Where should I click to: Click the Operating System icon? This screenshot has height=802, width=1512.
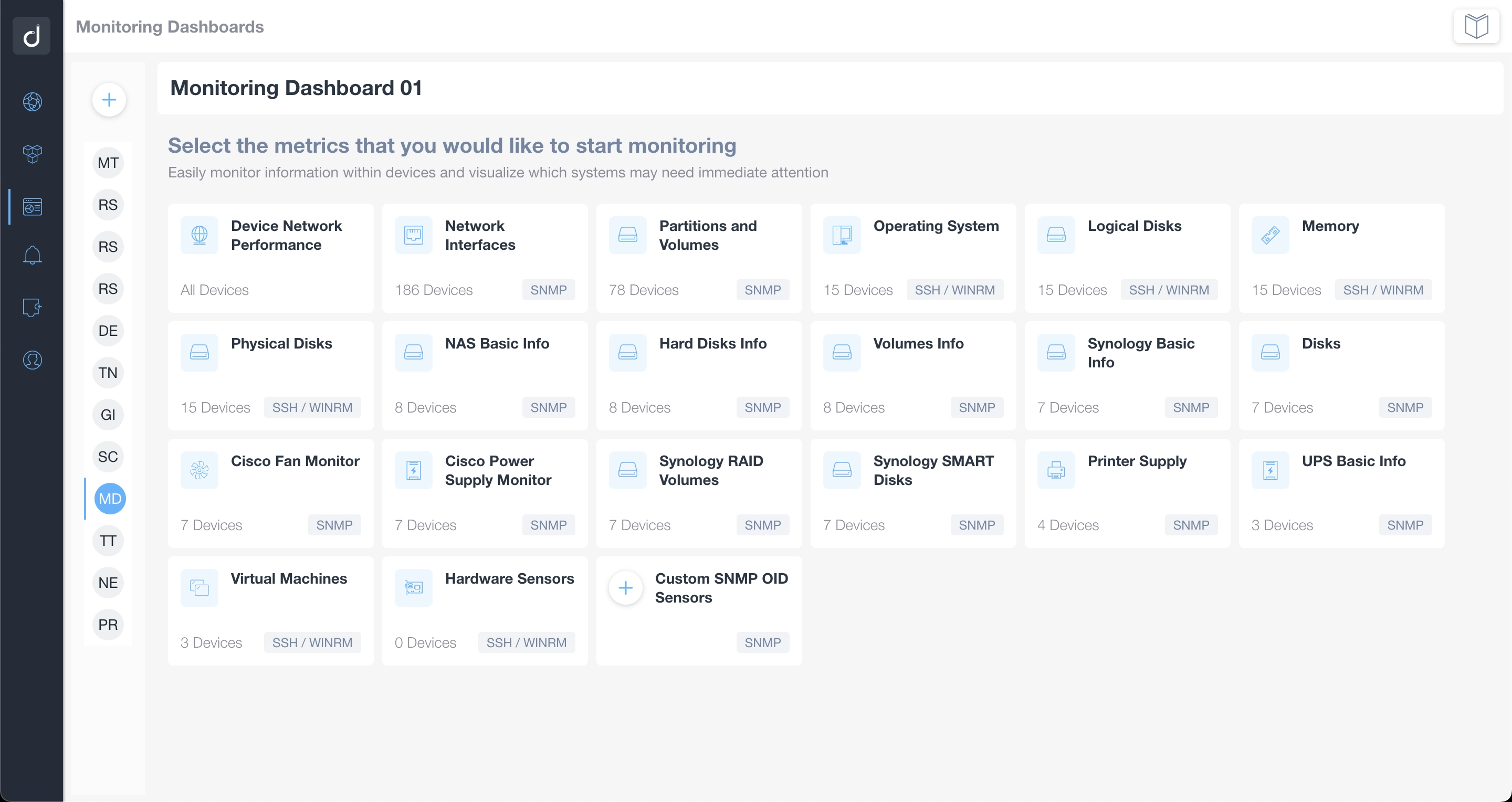tap(842, 235)
